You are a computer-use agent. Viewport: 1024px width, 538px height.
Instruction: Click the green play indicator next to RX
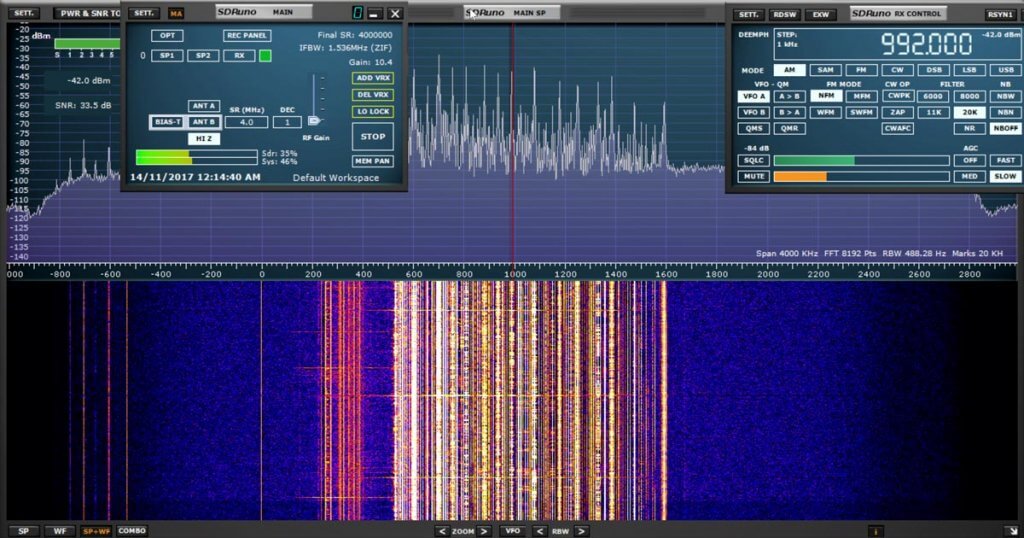[265, 56]
